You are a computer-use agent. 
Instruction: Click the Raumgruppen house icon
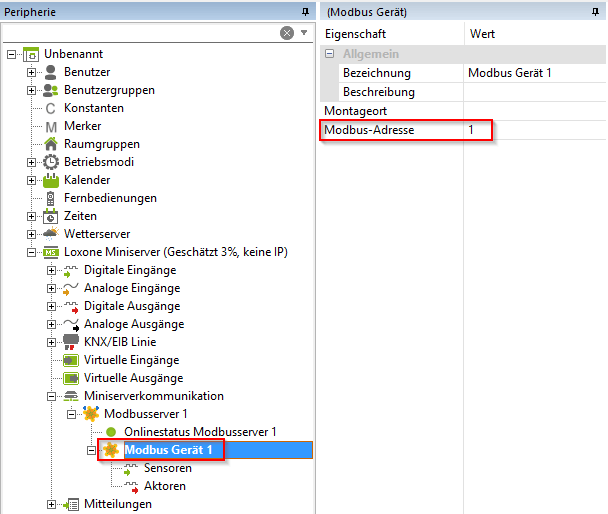pos(51,144)
